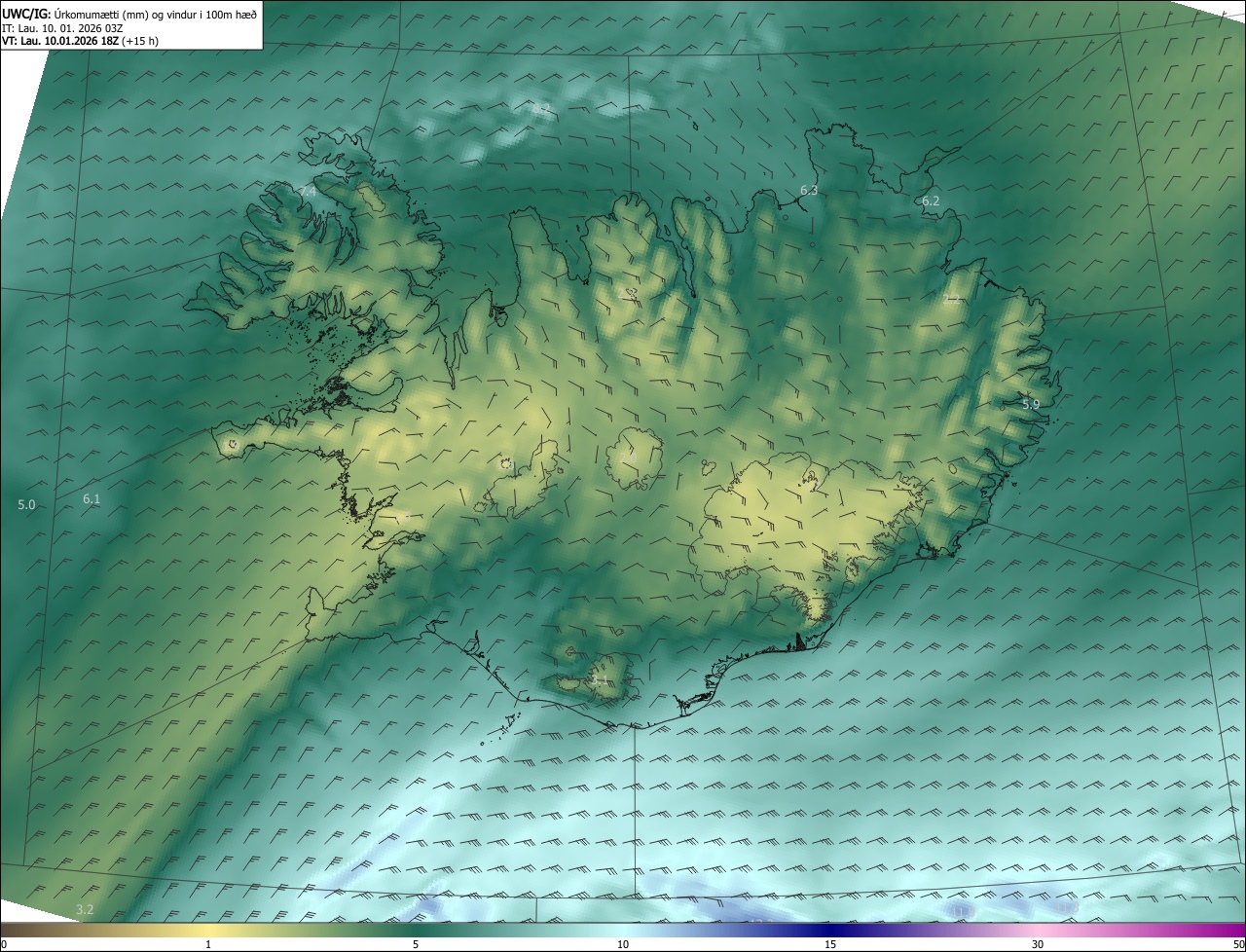
Task: Click the 7.4 value over the Westfjords
Action: click(308, 192)
